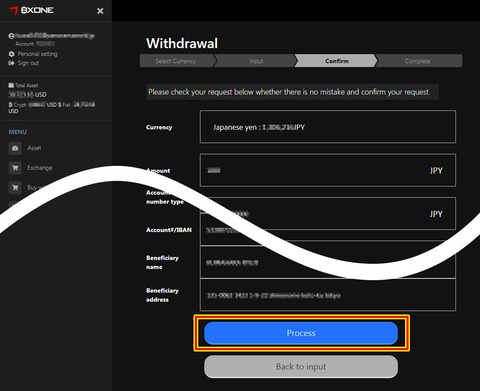The image size is (480, 391).
Task: Open Personal setting link
Action: (x=38, y=54)
